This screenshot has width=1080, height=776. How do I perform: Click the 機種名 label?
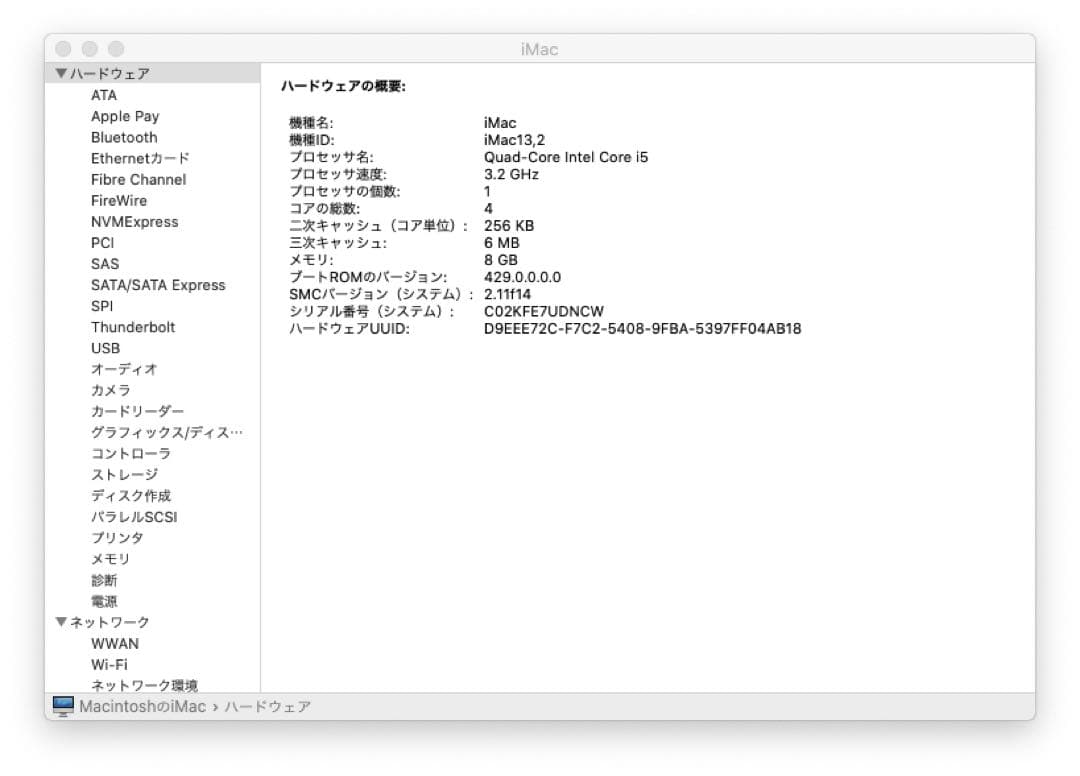[x=311, y=123]
